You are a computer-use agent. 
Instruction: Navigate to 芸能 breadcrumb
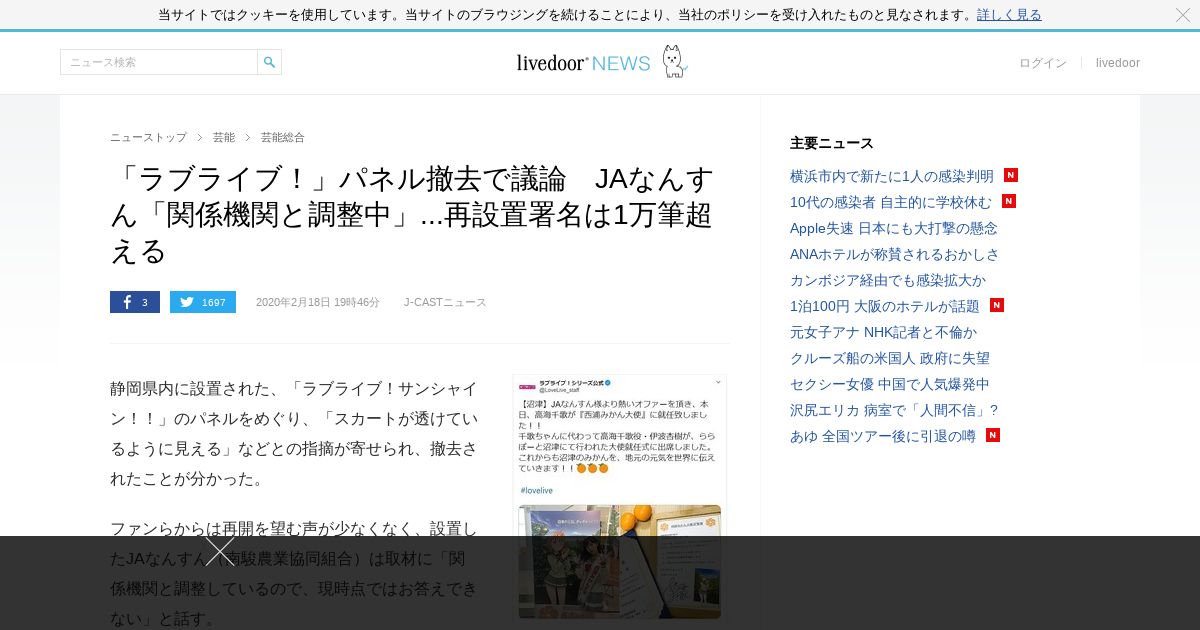(224, 137)
